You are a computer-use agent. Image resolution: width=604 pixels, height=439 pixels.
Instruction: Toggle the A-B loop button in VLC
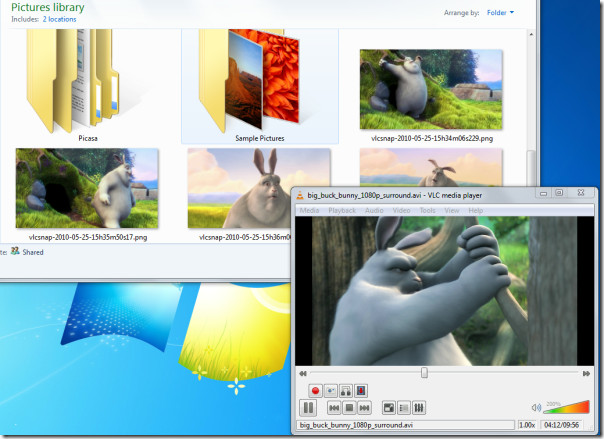click(346, 391)
